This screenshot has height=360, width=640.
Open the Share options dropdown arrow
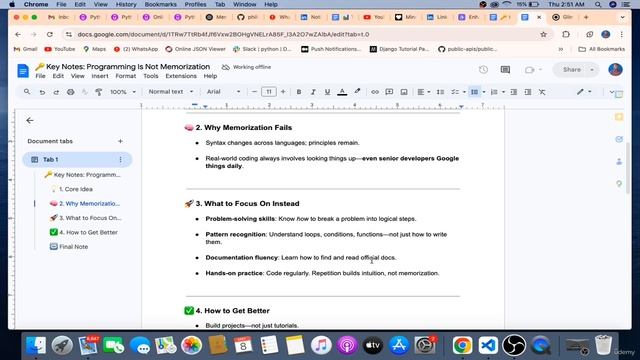tap(592, 70)
